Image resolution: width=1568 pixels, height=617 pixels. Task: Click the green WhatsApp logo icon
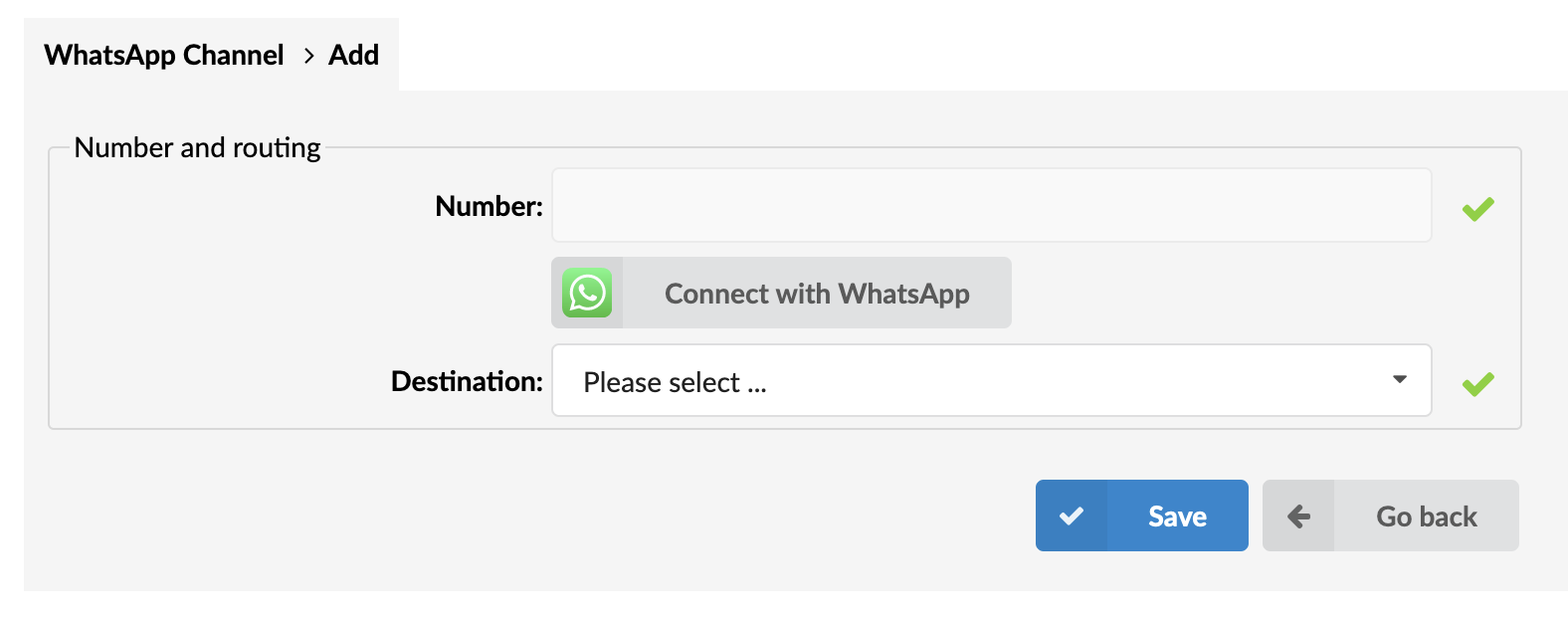click(x=587, y=294)
